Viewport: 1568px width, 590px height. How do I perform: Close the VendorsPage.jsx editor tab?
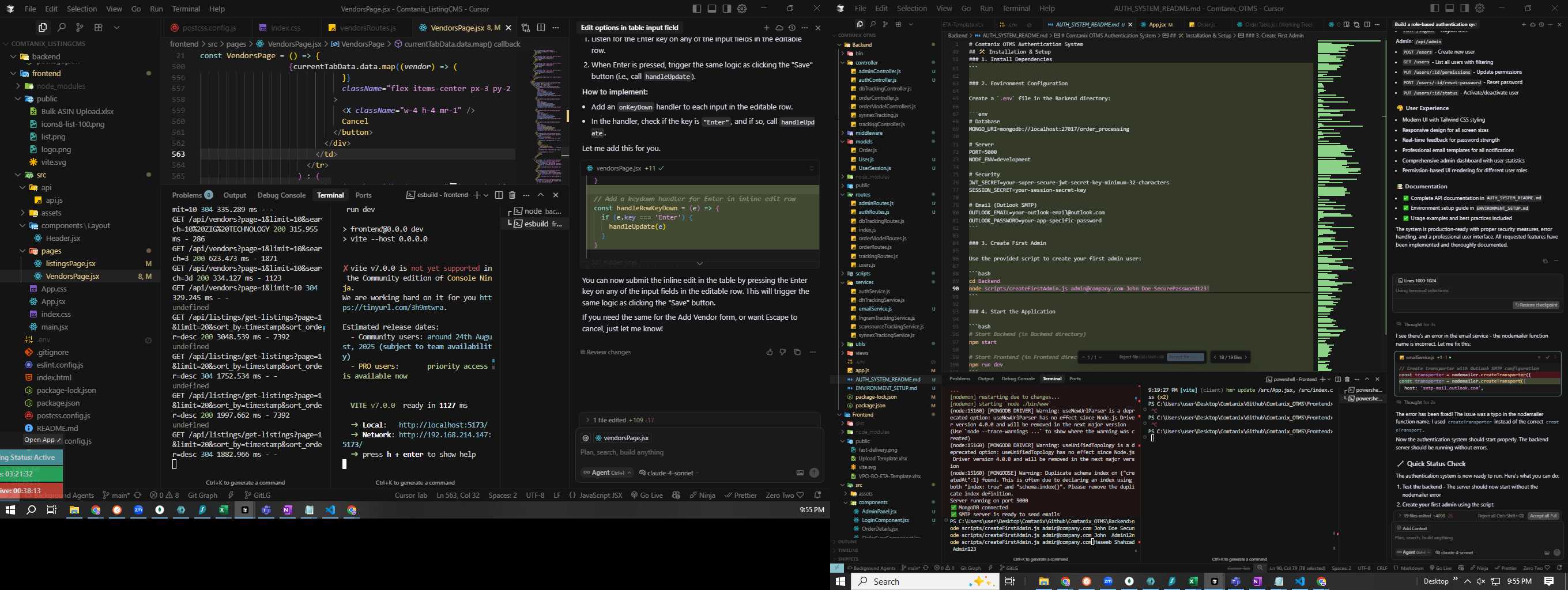click(x=508, y=28)
